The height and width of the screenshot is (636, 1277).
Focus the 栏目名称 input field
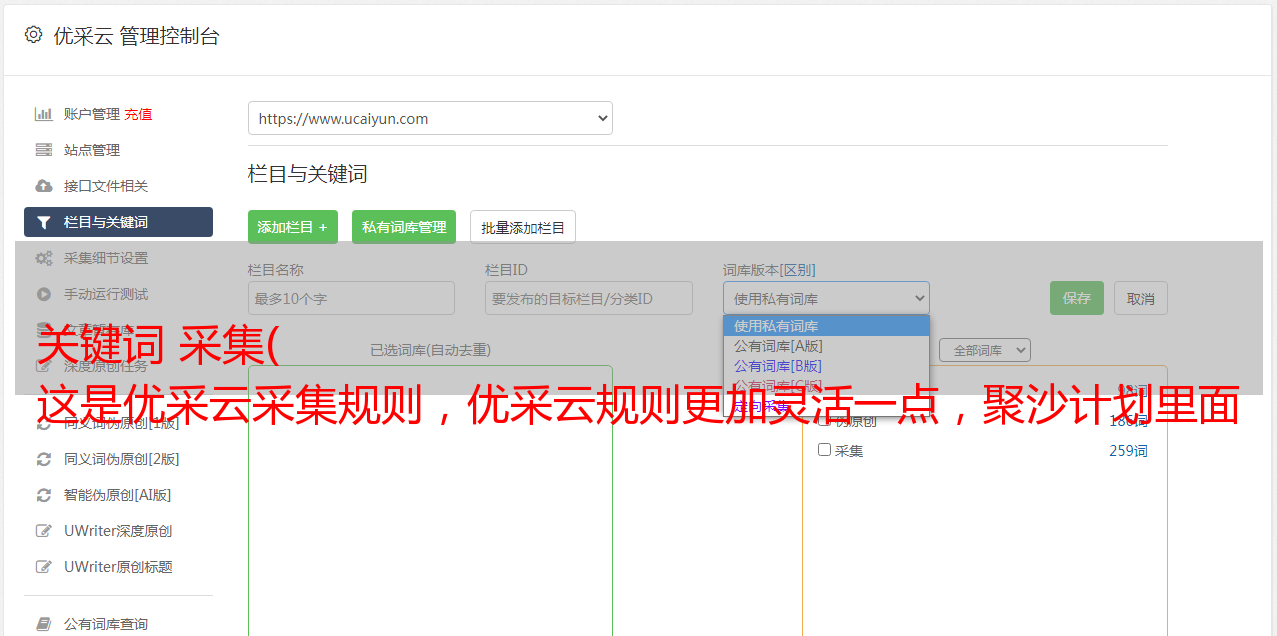pyautogui.click(x=351, y=298)
